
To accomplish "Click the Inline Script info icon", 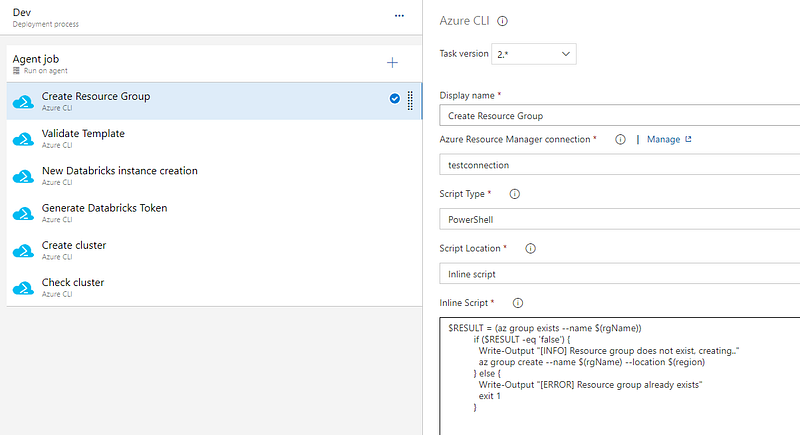I will (x=519, y=302).
